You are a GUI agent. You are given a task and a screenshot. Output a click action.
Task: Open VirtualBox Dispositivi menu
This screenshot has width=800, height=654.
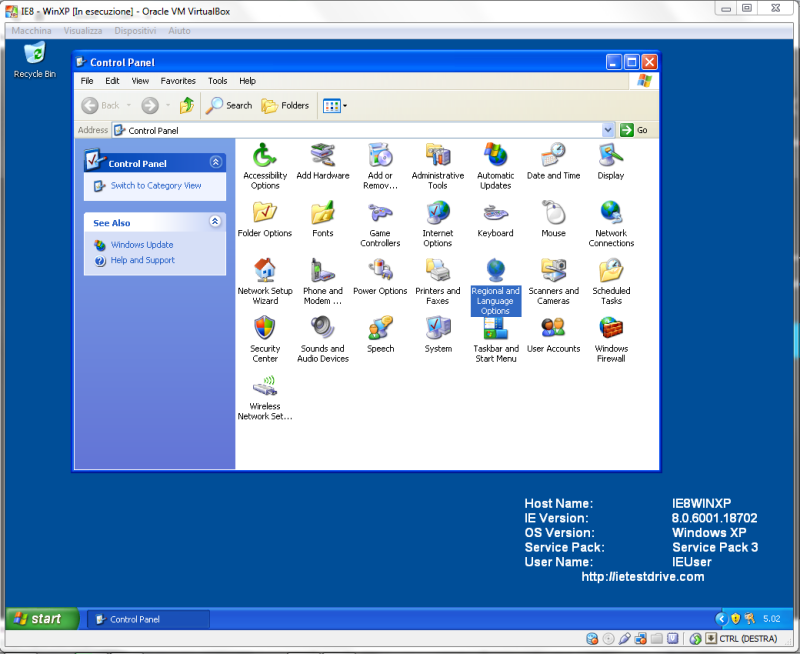[135, 31]
